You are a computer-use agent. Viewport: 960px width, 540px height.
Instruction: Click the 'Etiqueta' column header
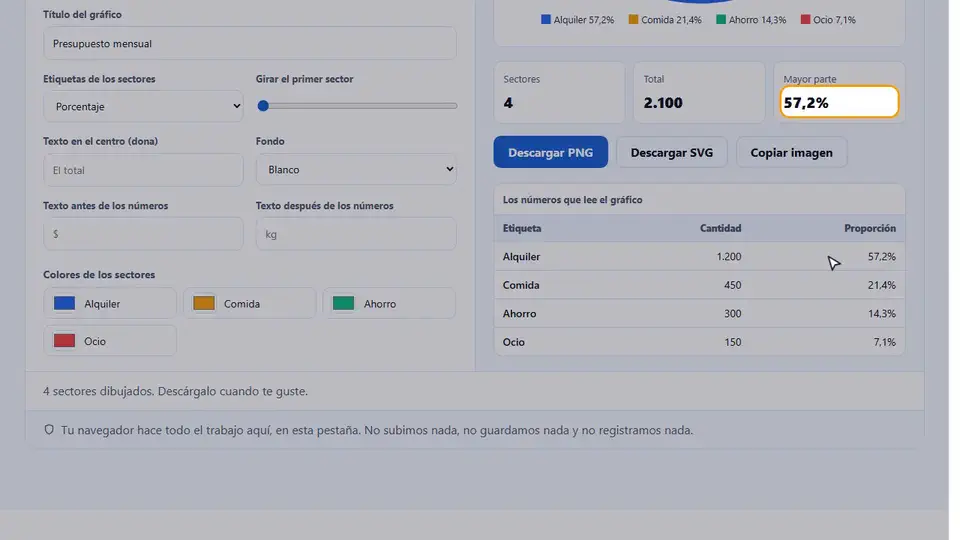coord(522,228)
